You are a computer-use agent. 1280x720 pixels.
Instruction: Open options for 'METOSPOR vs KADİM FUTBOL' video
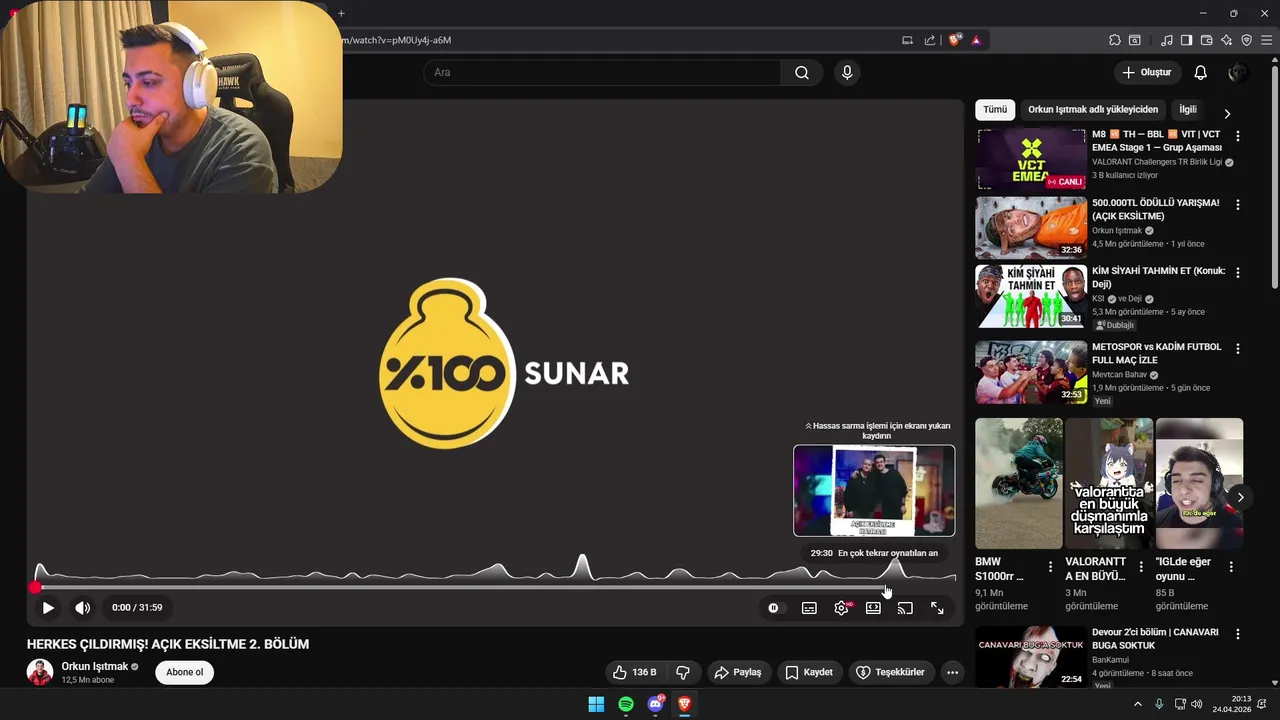[1238, 349]
